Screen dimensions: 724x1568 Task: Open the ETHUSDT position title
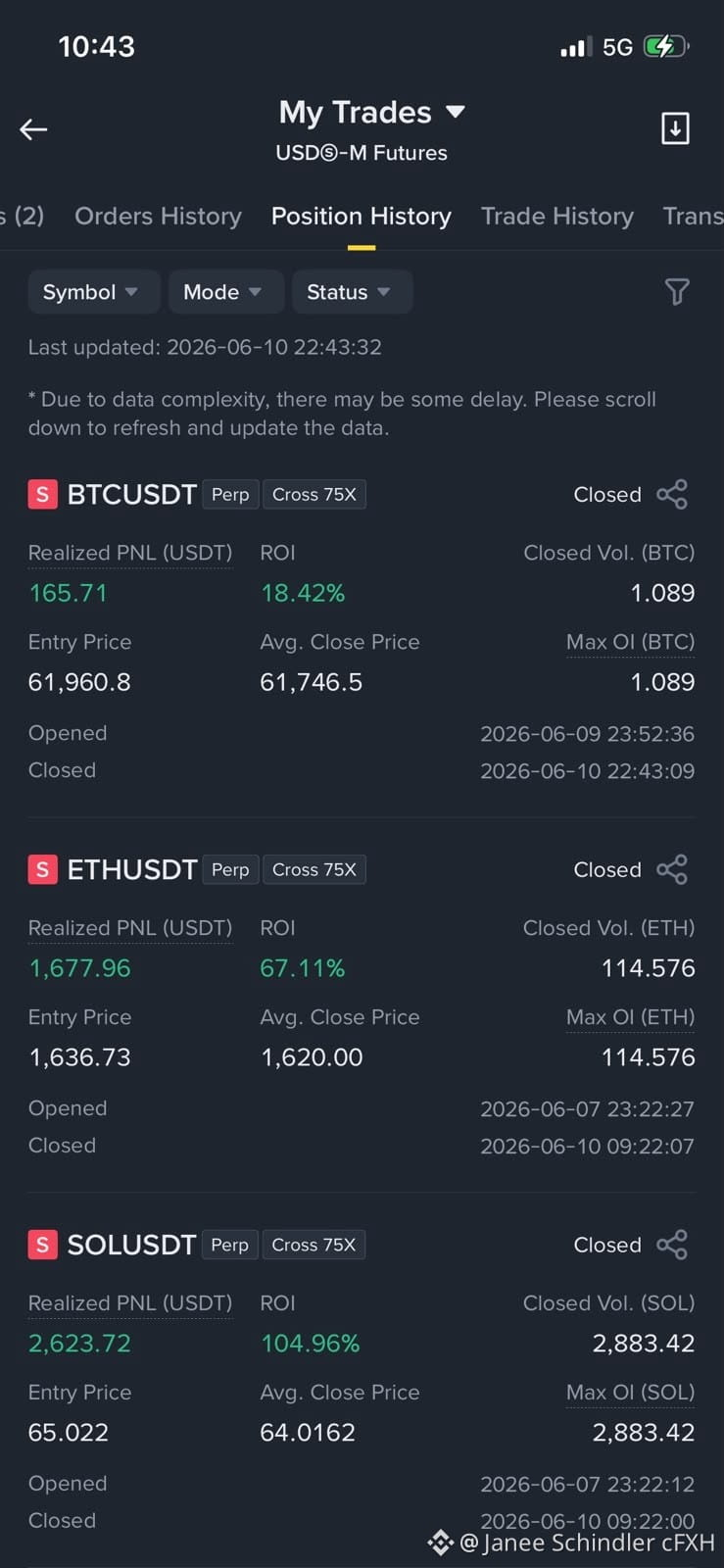(x=132, y=869)
